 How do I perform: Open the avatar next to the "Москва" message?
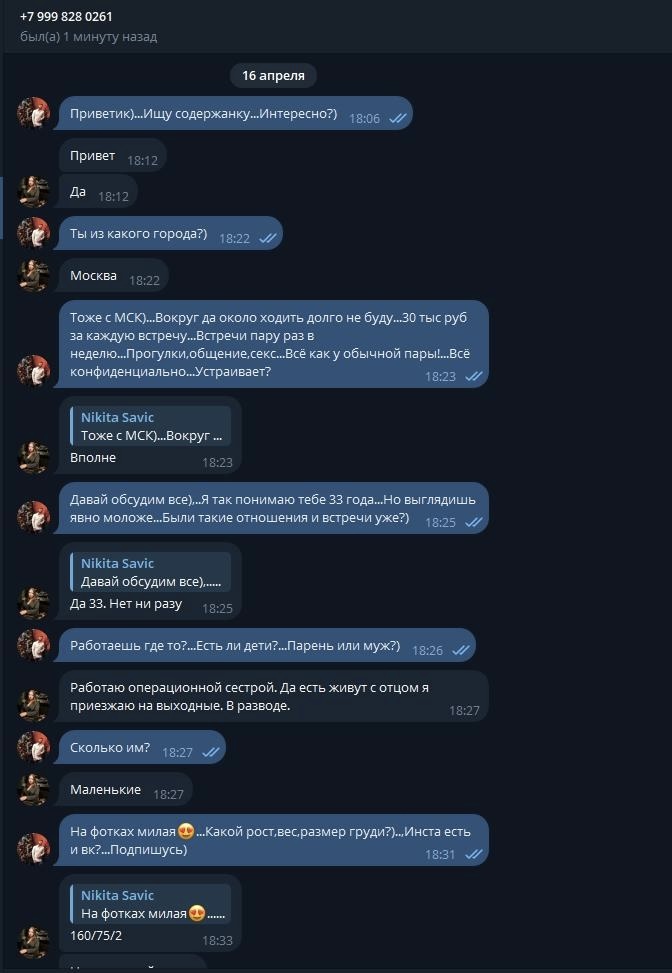(34, 275)
